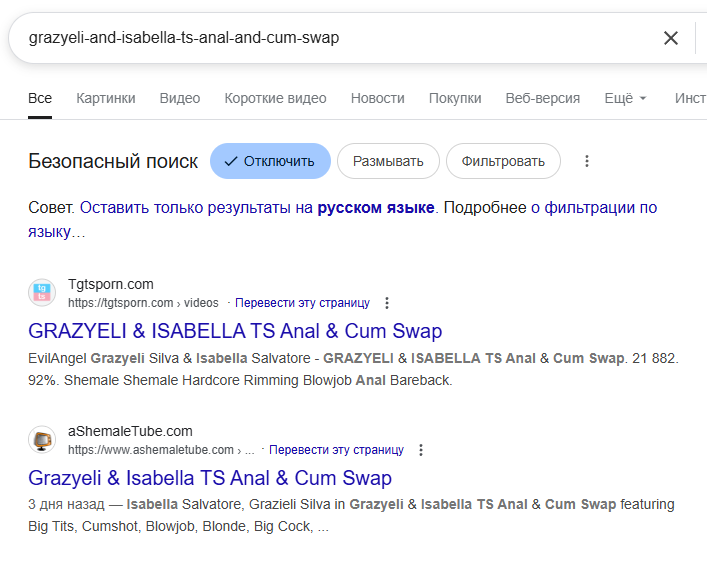The width and height of the screenshot is (707, 563).
Task: Click the Оставить только результаты на русском языке link
Action: [257, 208]
